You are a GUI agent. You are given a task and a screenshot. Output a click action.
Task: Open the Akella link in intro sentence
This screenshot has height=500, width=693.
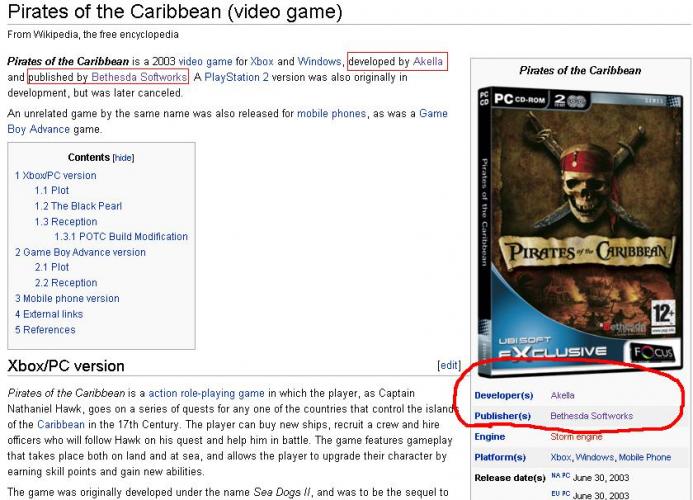[427, 61]
